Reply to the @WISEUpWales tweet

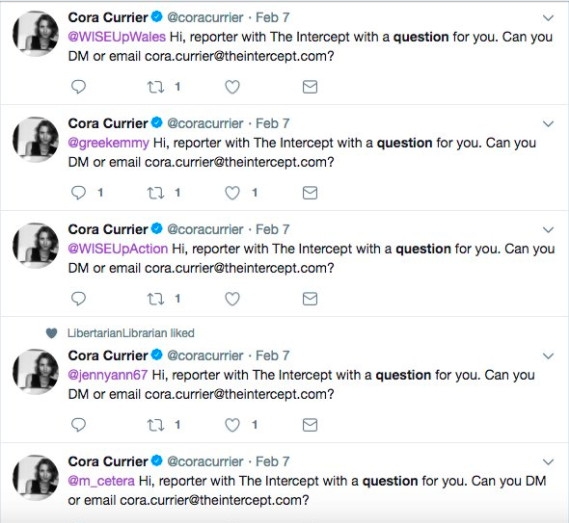[x=78, y=87]
